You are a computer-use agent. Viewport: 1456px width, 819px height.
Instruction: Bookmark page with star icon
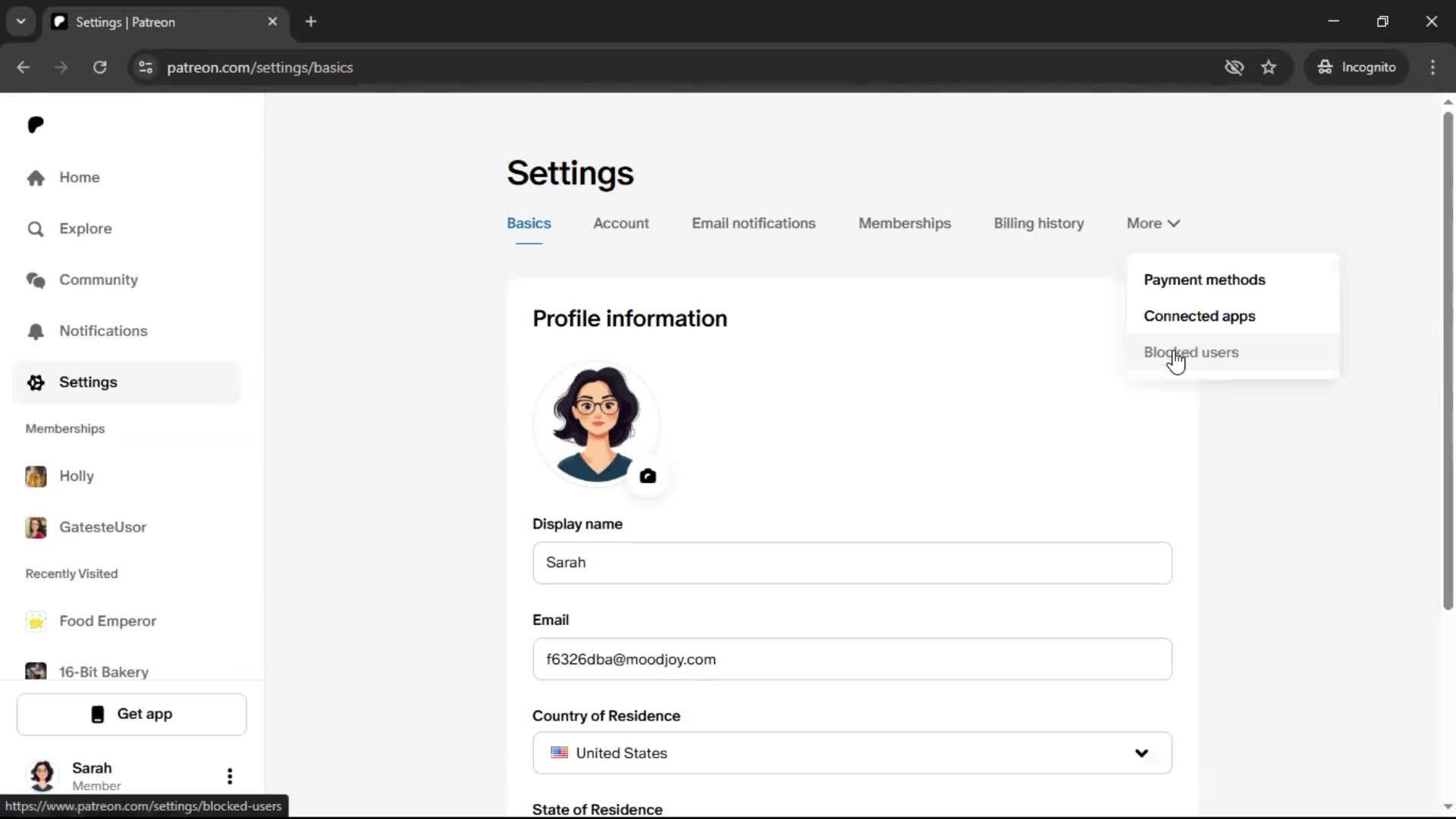tap(1269, 67)
